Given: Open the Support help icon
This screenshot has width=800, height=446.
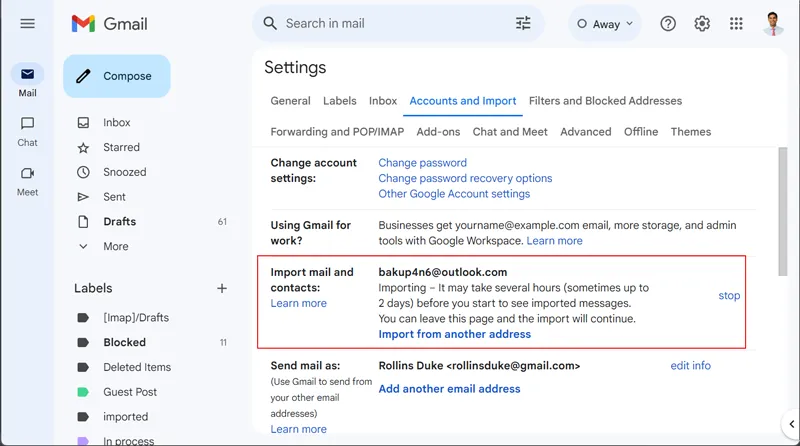Looking at the screenshot, I should pos(668,23).
